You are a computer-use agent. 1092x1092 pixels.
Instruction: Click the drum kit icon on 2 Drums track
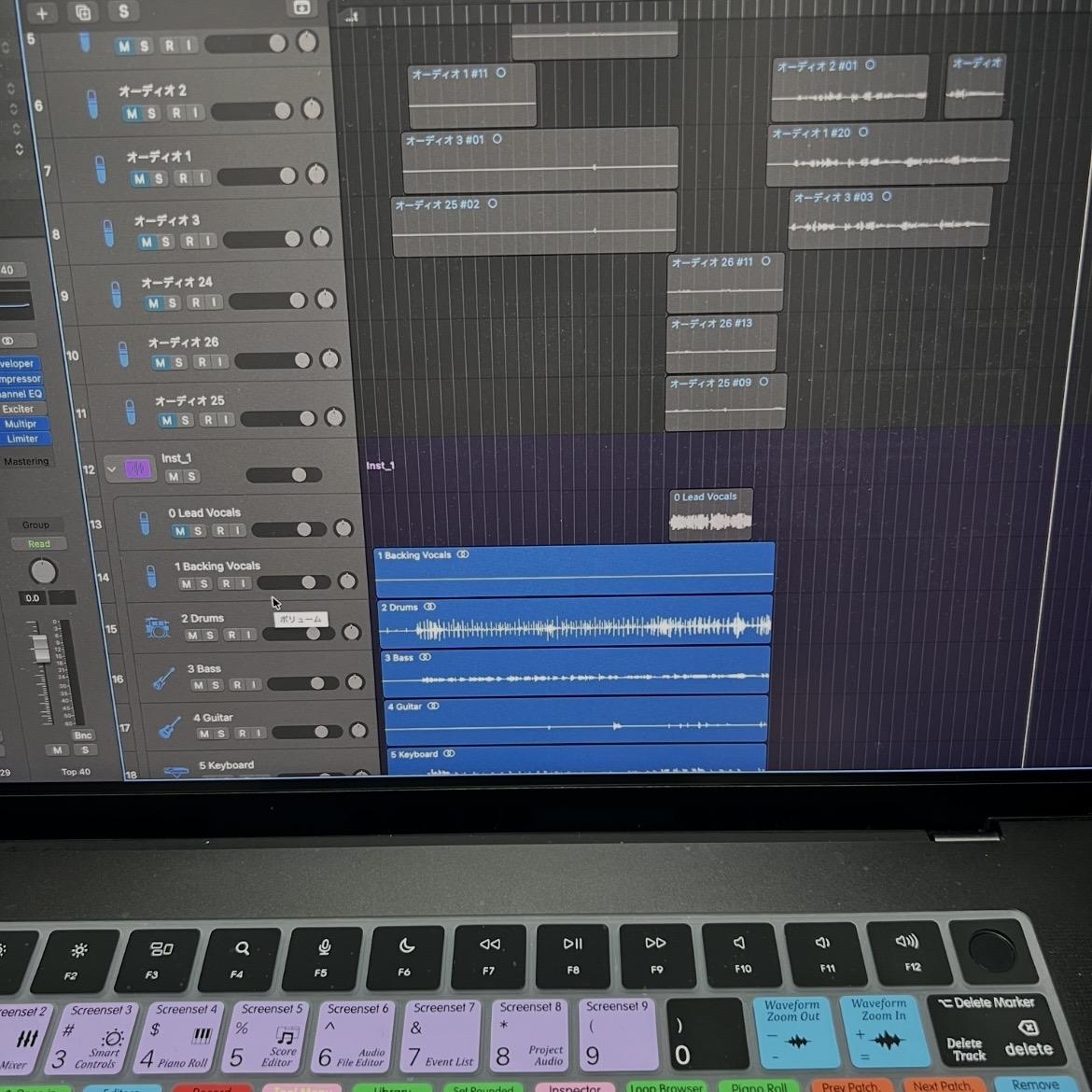(x=157, y=627)
